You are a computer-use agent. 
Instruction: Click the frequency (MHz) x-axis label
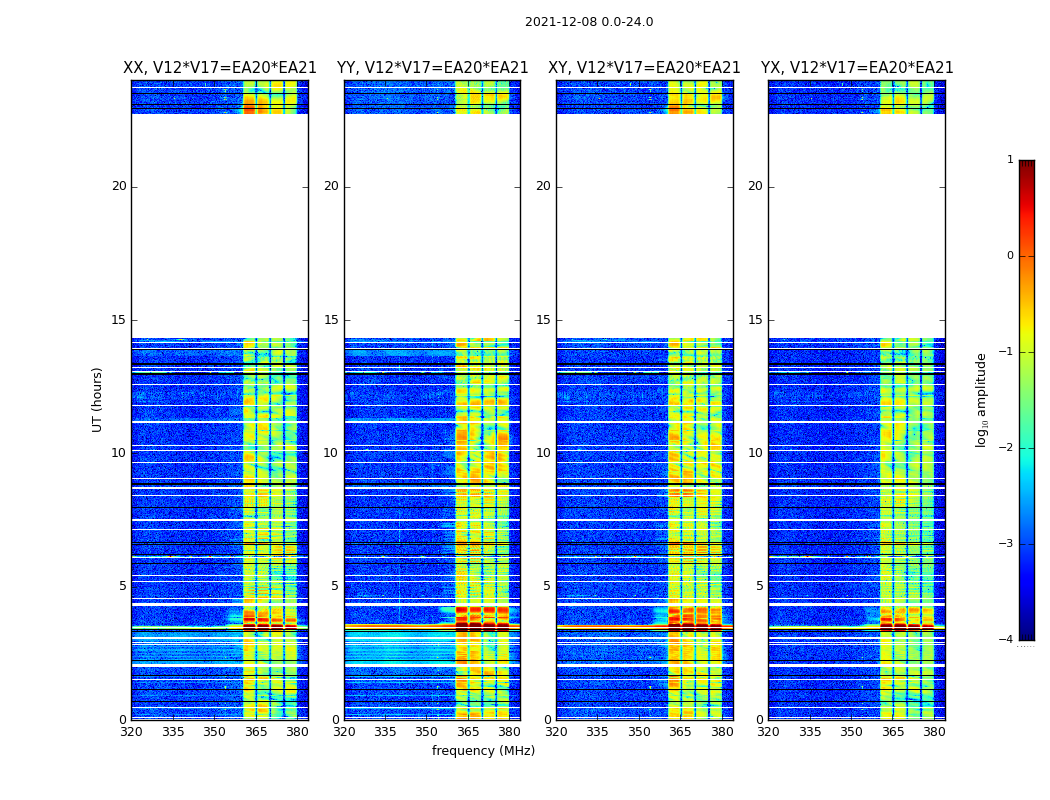click(x=483, y=751)
